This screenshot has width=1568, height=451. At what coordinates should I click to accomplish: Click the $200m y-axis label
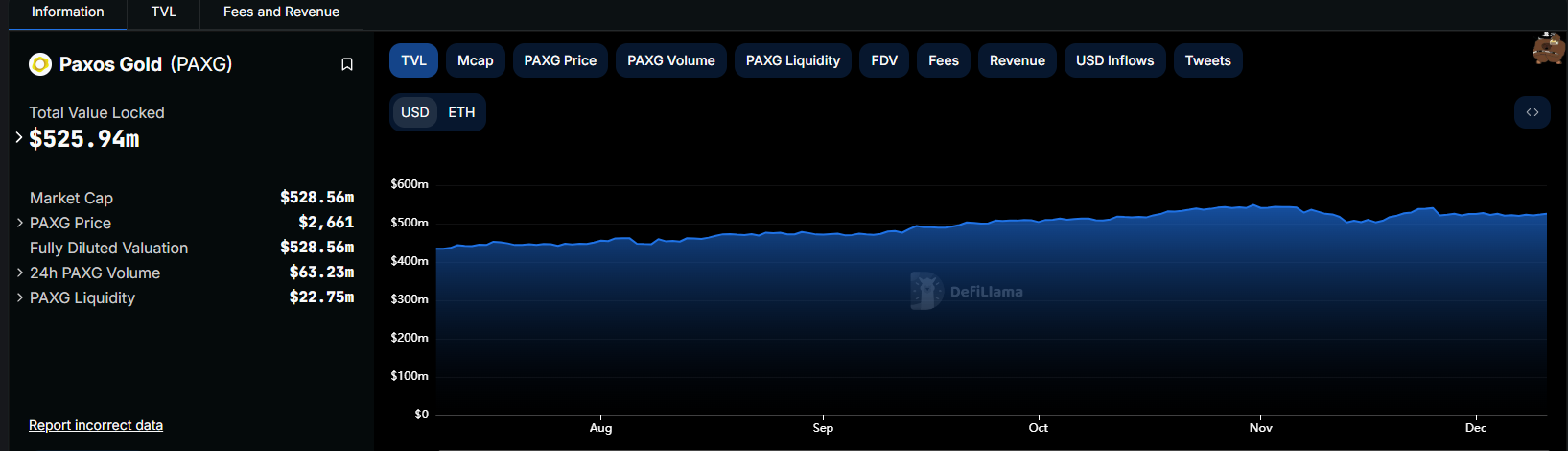click(410, 338)
